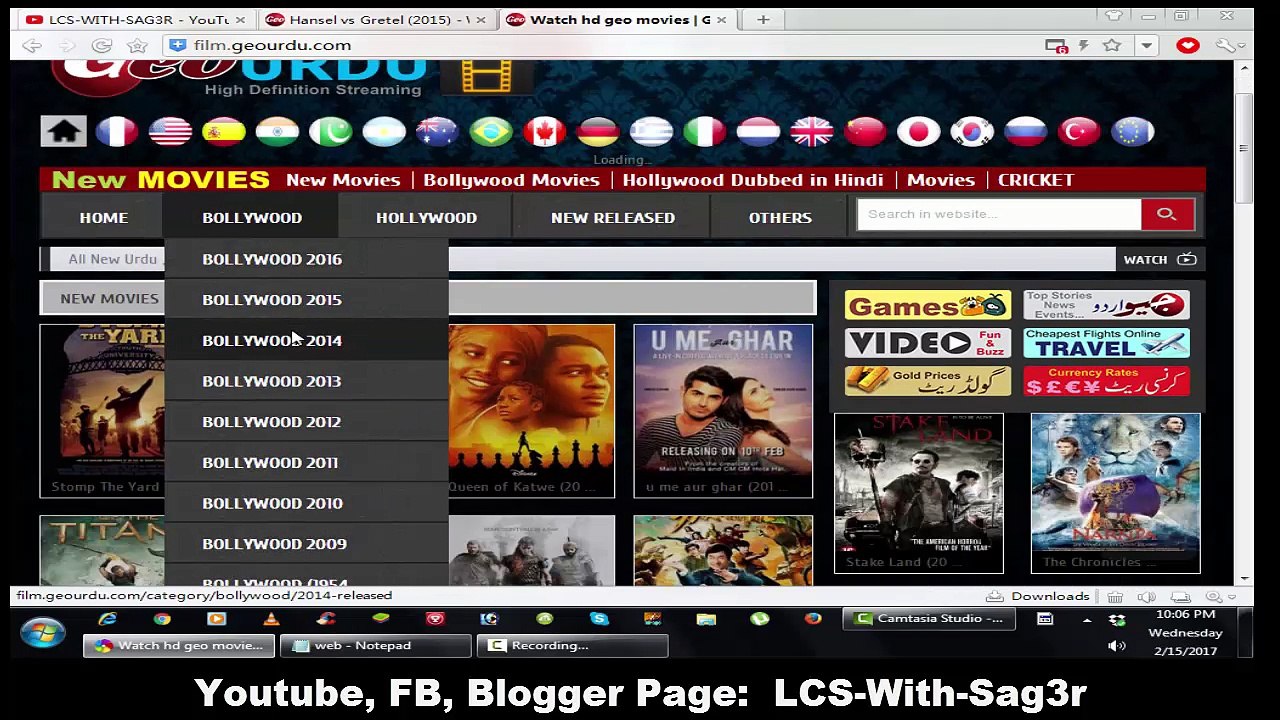Select the Russia flag icon
The height and width of the screenshot is (720, 1280).
[1025, 131]
